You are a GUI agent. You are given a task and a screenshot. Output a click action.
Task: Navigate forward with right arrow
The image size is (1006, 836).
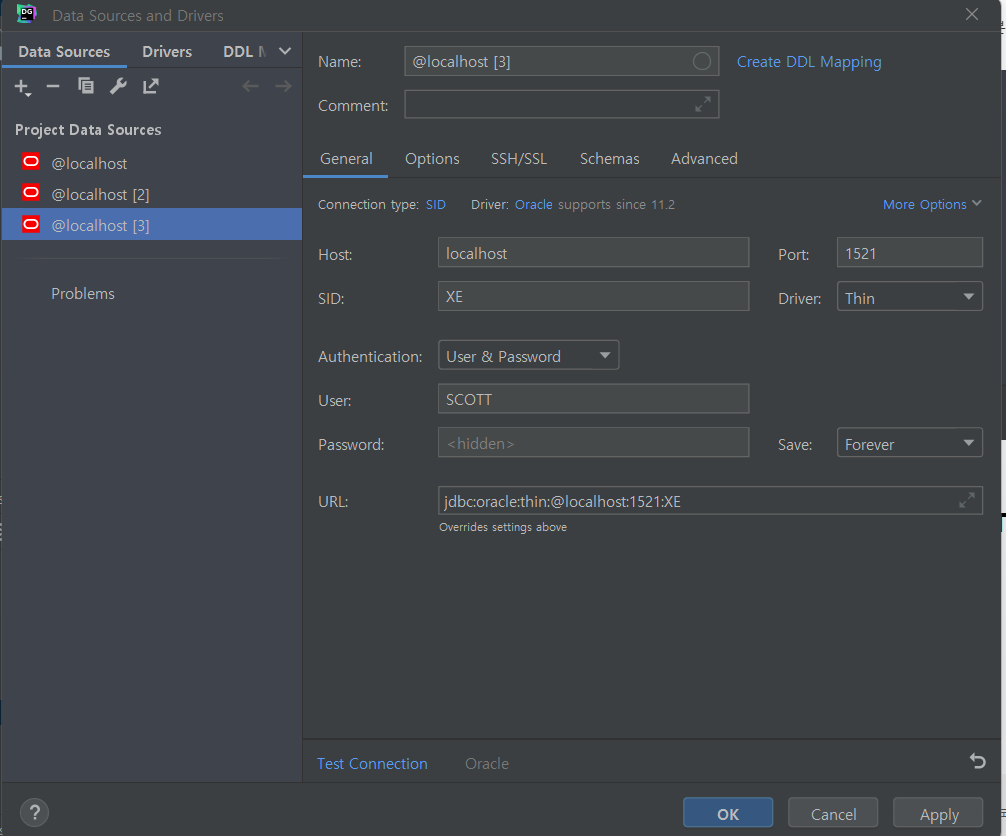283,86
